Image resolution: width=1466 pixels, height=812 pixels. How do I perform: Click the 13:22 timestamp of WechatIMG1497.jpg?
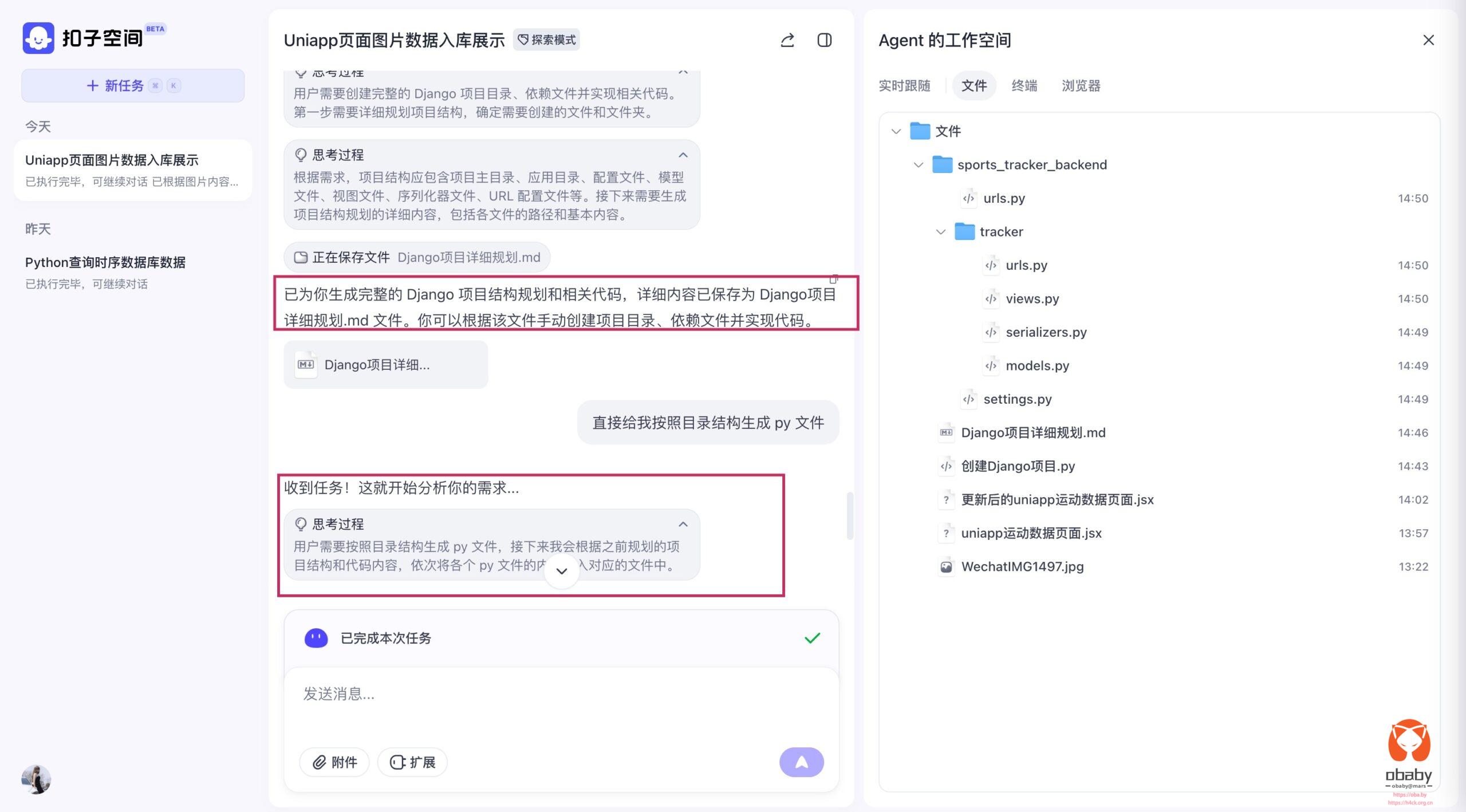(1413, 567)
